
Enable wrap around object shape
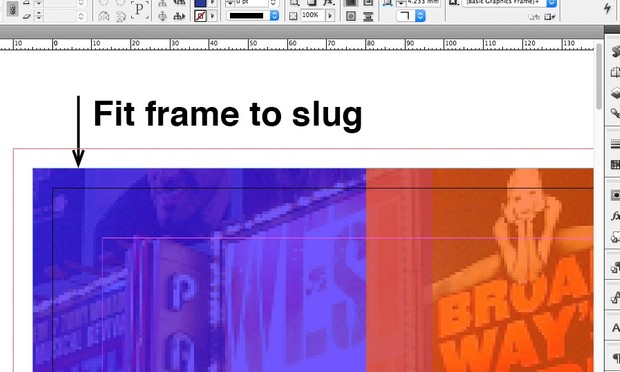click(x=351, y=16)
